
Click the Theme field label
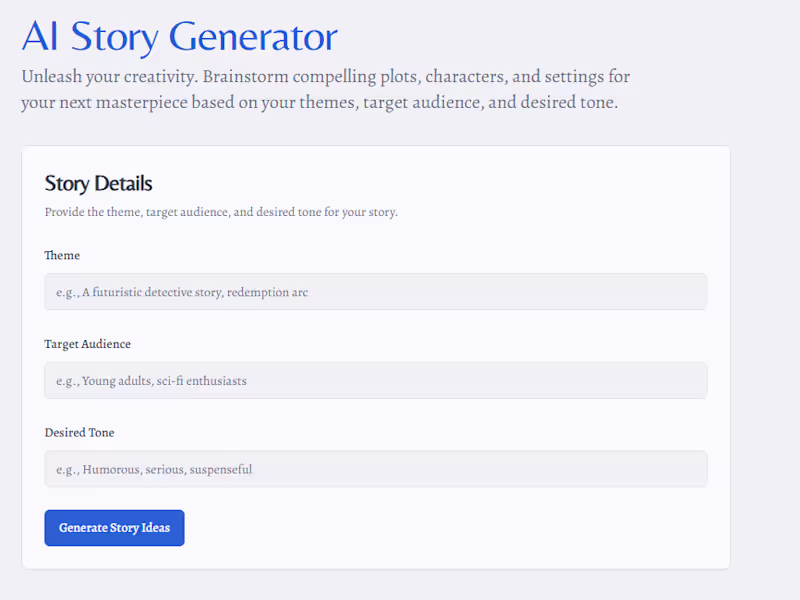point(62,256)
